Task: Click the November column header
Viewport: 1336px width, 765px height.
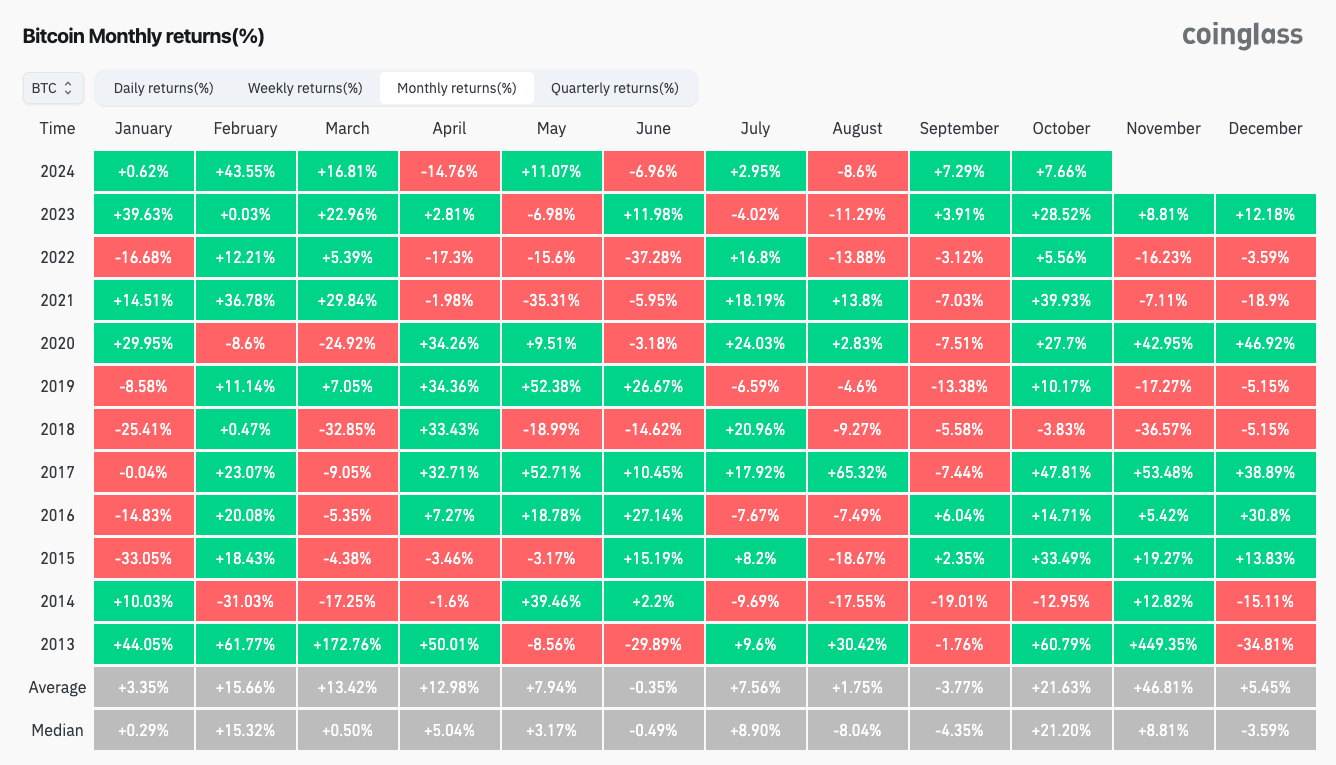Action: tap(1163, 128)
